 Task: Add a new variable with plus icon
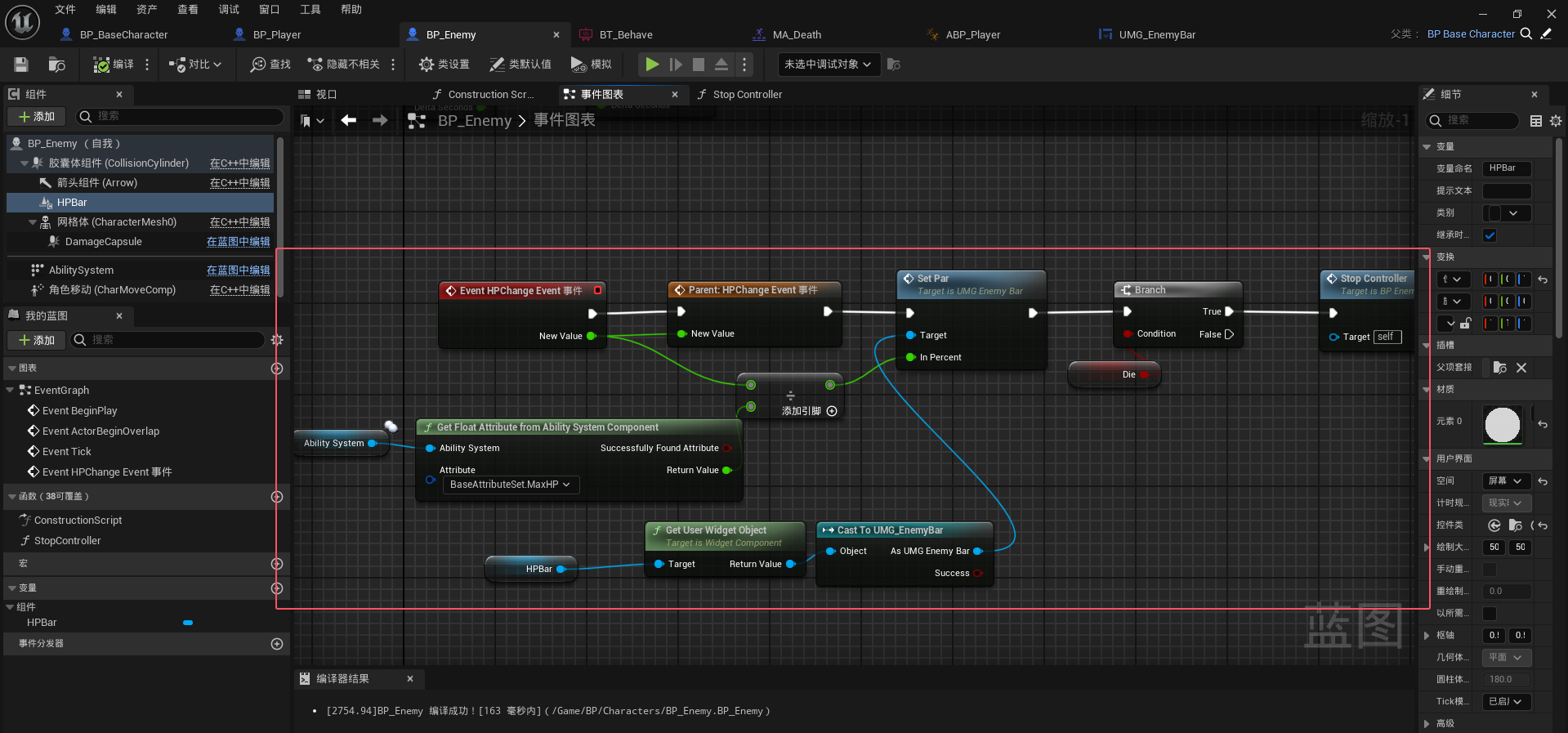tap(277, 588)
